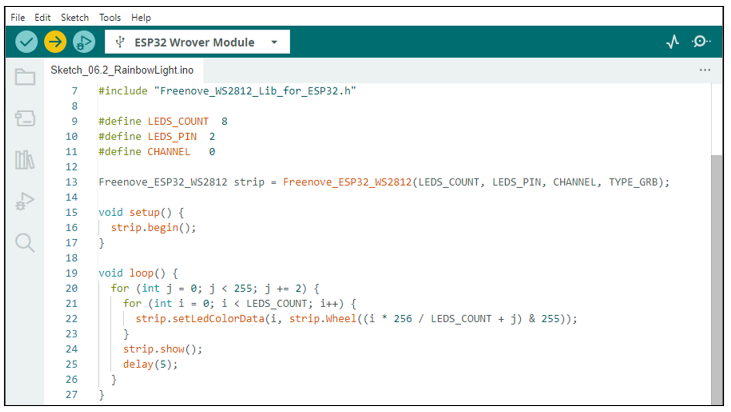Click the inner for loop with i on line 21
The width and height of the screenshot is (731, 412).
pyautogui.click(x=240, y=304)
